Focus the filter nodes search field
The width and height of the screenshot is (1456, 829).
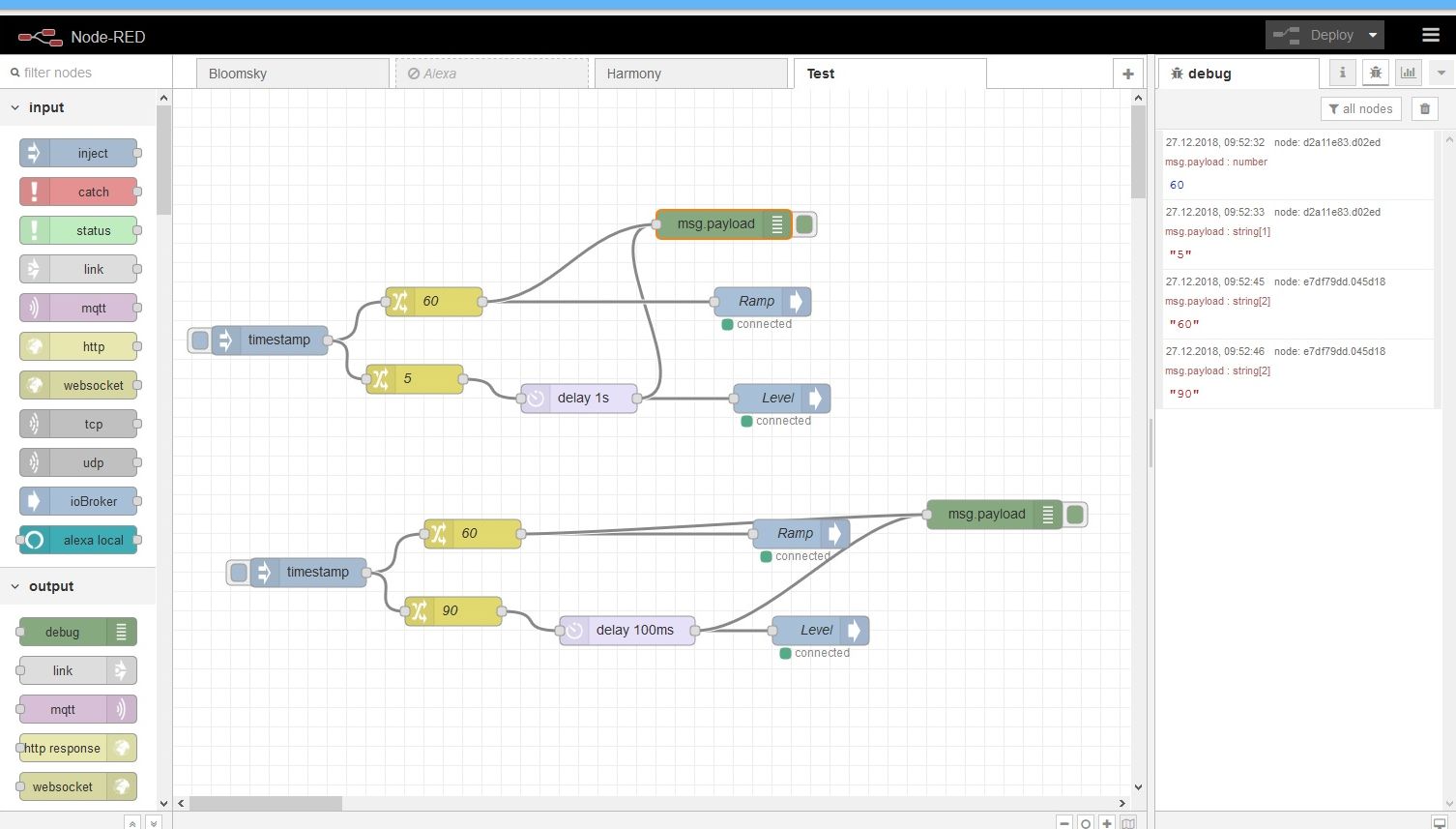coord(87,73)
